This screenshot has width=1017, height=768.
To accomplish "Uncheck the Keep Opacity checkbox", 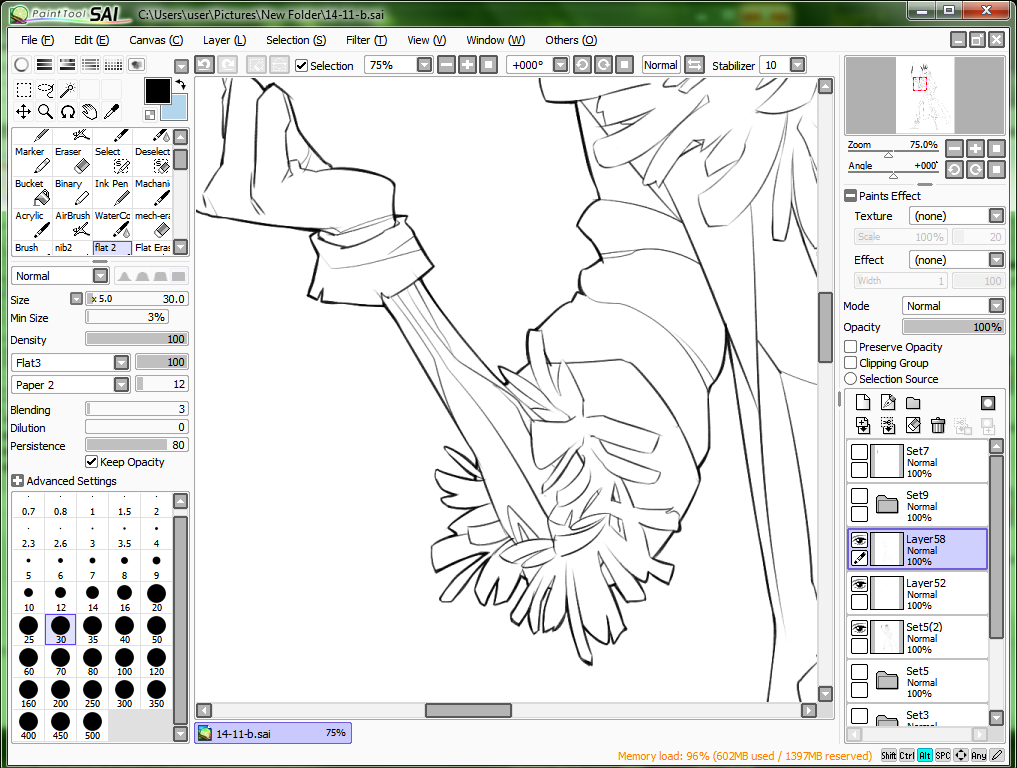I will click(x=92, y=462).
